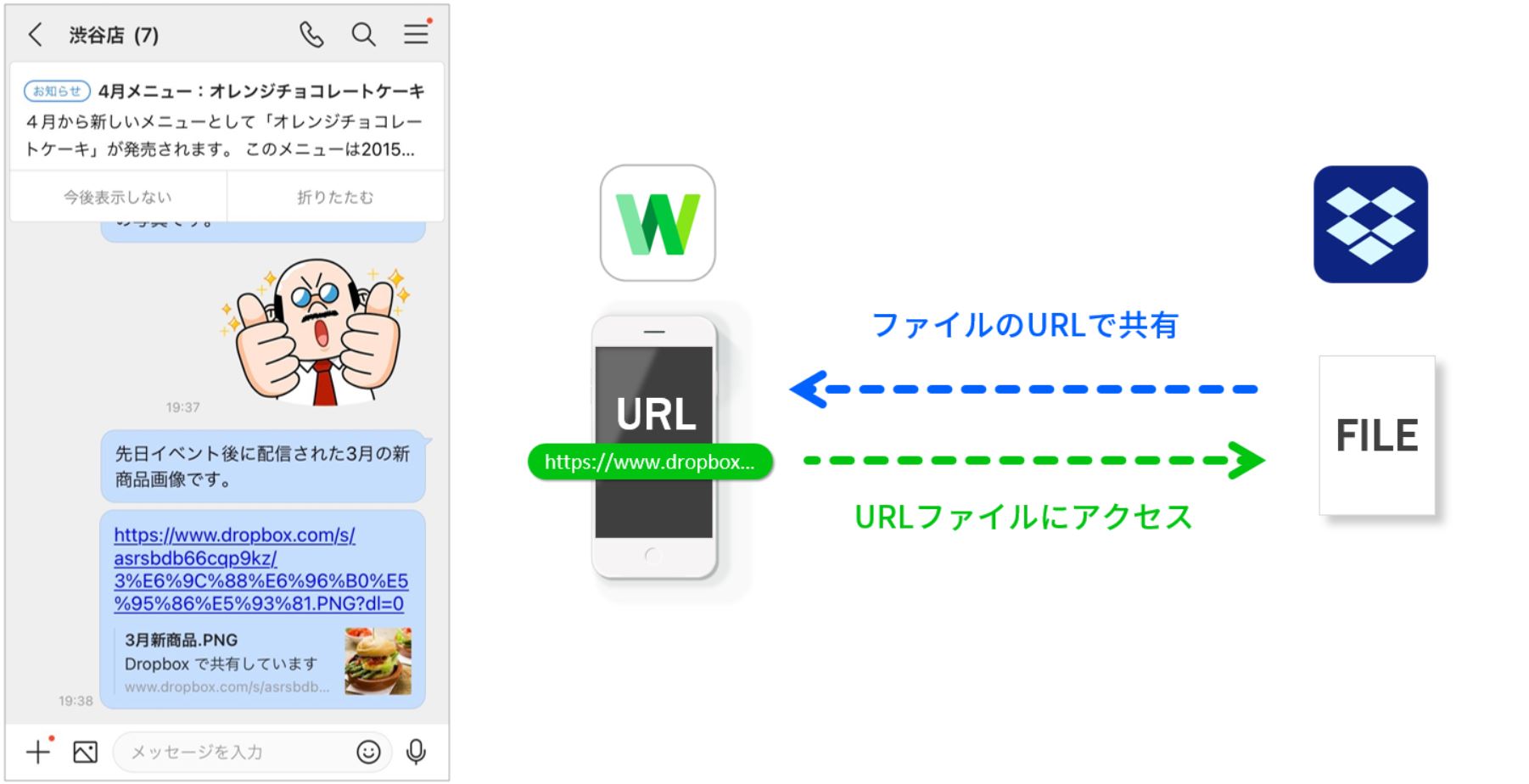The width and height of the screenshot is (1529, 784).
Task: Tap the お知らせ badge label
Action: tap(57, 91)
